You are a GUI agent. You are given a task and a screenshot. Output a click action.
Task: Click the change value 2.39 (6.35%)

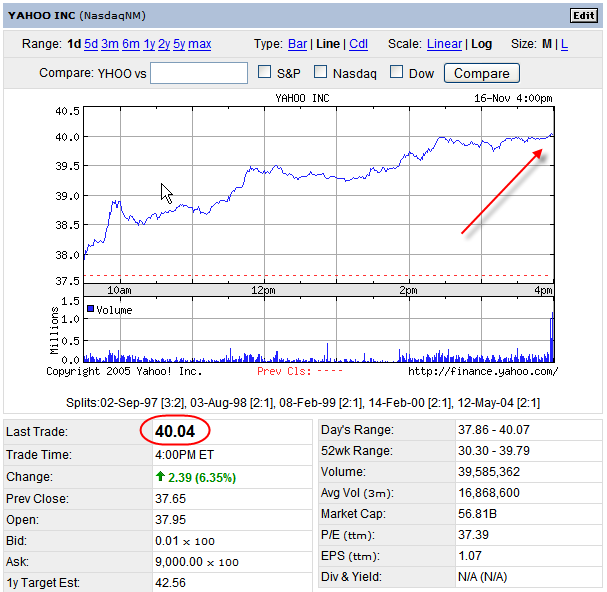(202, 477)
